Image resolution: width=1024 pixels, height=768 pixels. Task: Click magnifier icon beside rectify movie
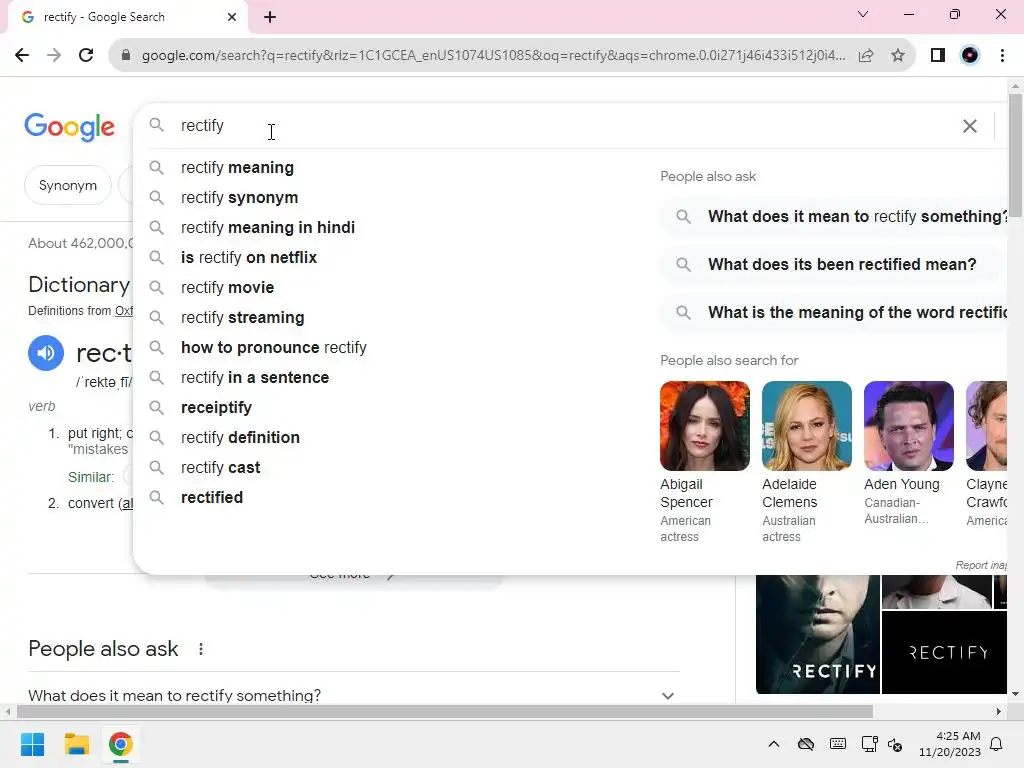(156, 288)
